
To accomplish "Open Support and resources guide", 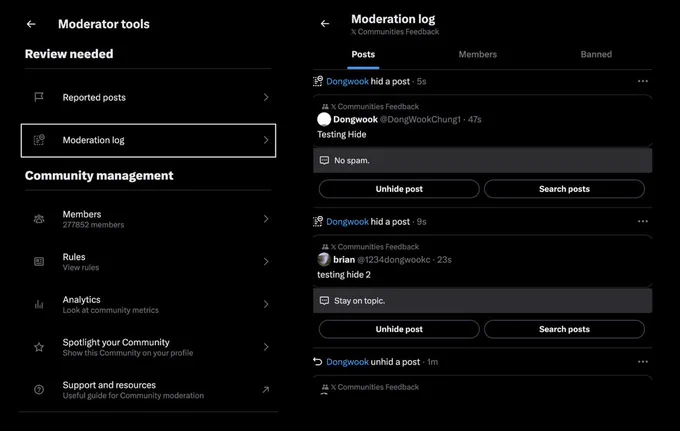I will pos(148,389).
